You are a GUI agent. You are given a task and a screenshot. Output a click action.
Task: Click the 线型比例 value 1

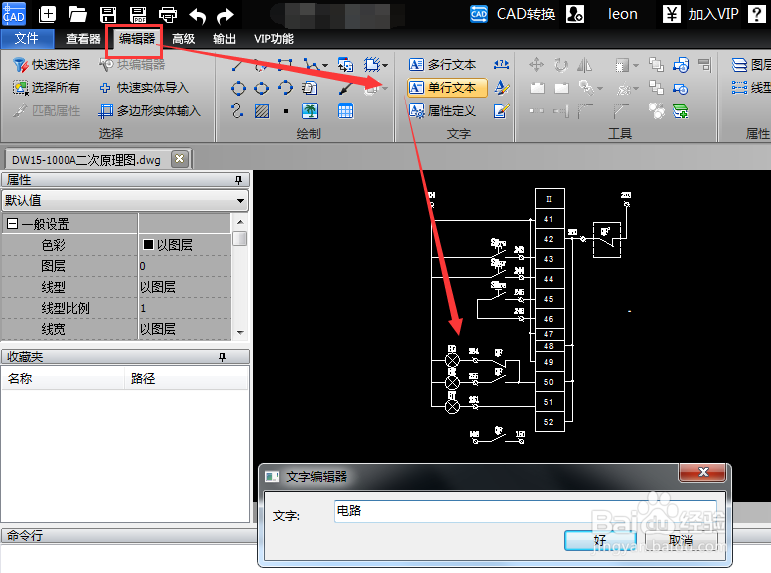pyautogui.click(x=184, y=308)
